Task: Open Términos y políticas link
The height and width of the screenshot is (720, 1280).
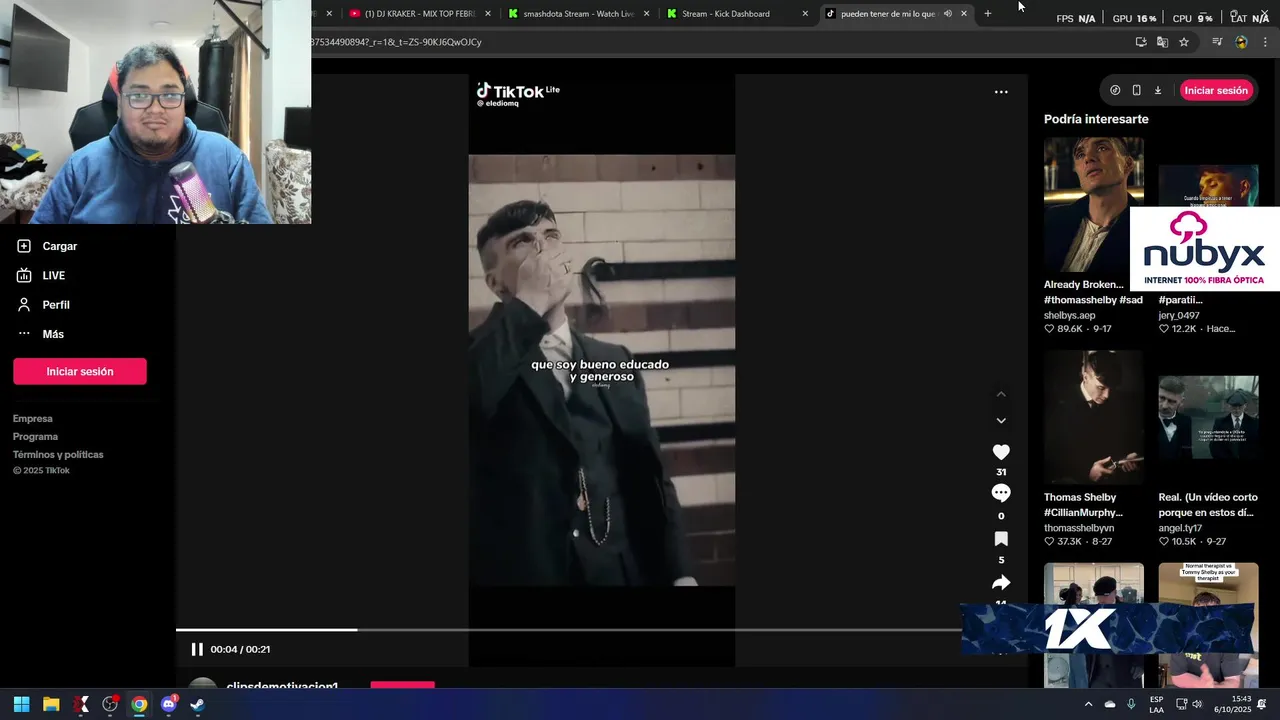Action: [58, 455]
